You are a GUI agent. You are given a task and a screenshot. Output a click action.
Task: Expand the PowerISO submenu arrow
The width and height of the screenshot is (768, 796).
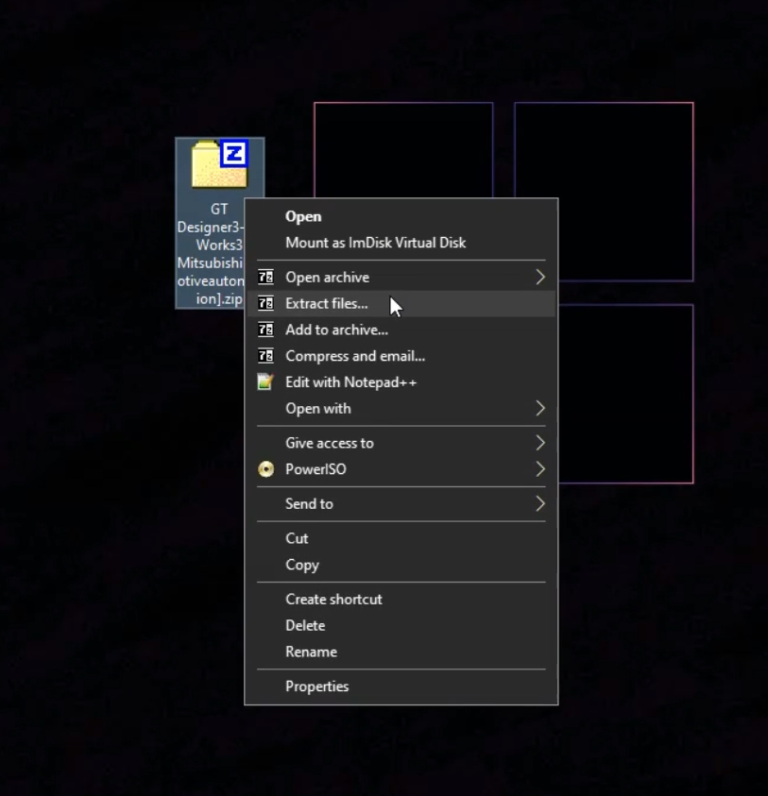coord(540,469)
